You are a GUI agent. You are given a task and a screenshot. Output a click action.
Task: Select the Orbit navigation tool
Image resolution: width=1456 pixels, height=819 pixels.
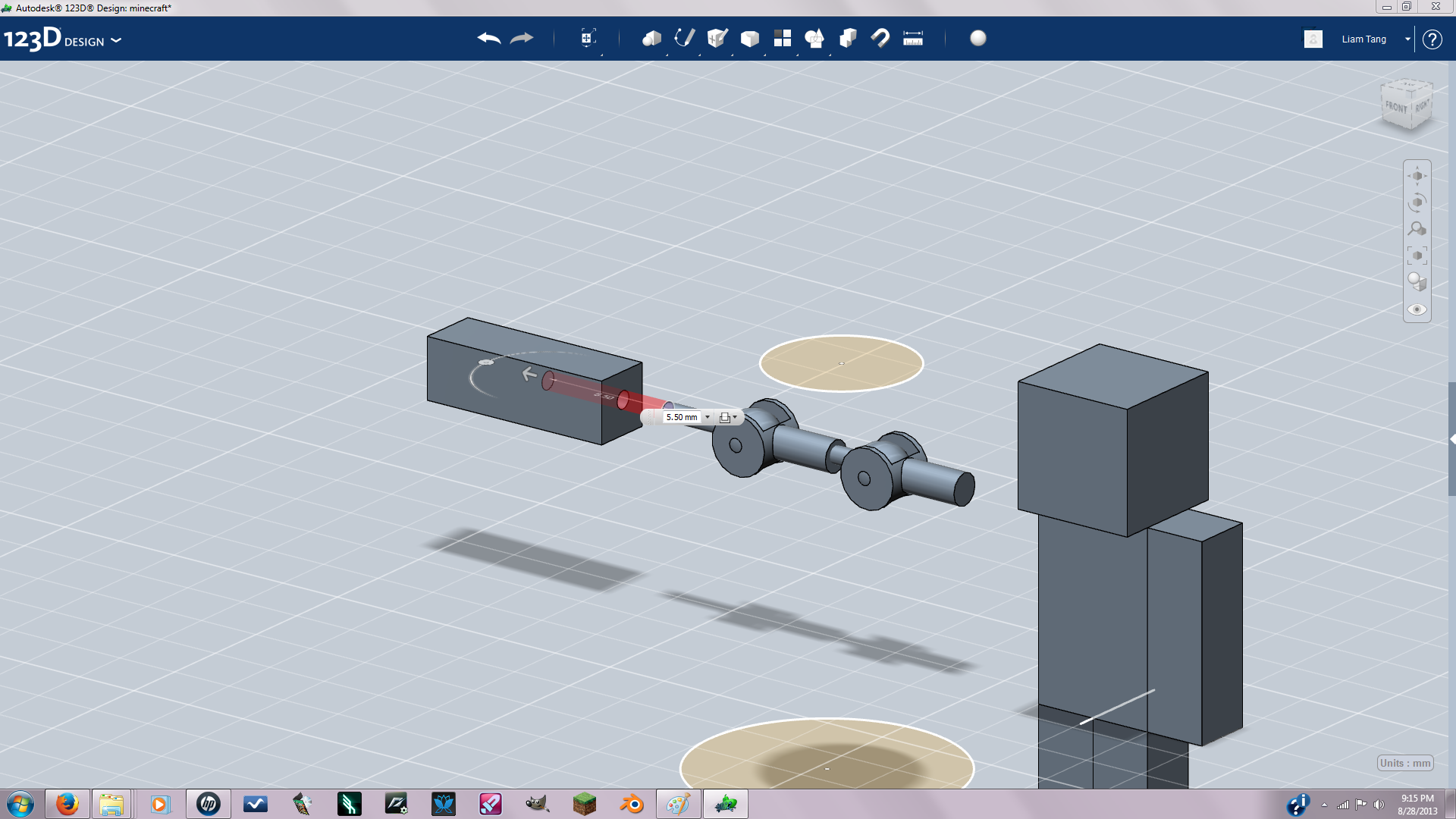tap(1417, 202)
